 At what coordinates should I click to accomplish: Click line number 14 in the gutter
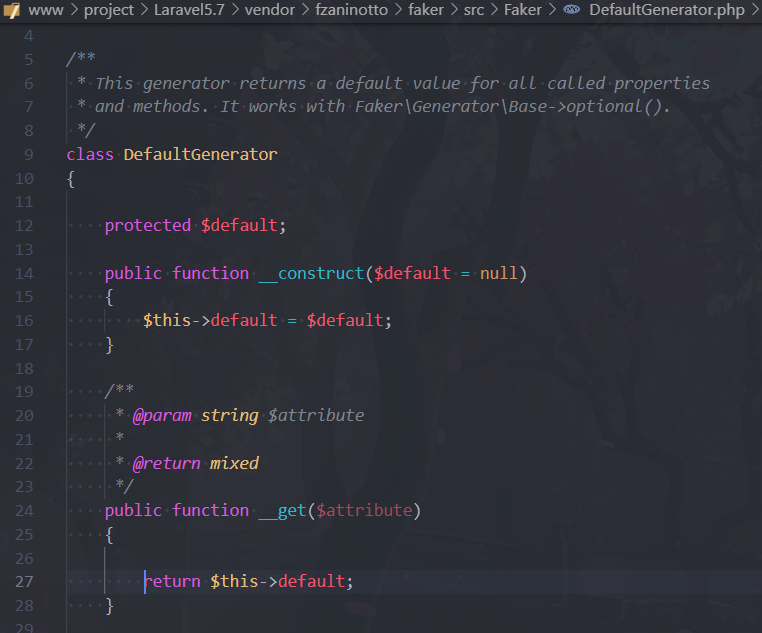point(24,274)
